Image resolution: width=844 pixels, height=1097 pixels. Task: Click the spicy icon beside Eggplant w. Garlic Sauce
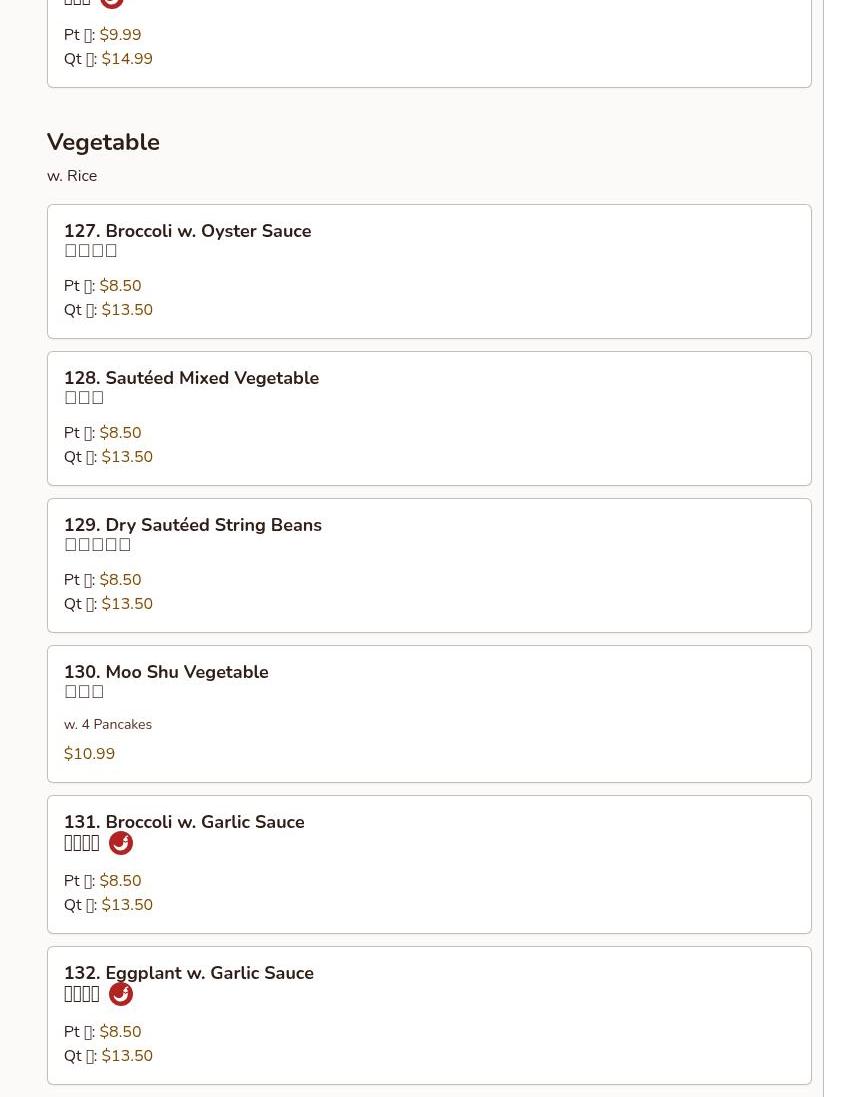120,994
